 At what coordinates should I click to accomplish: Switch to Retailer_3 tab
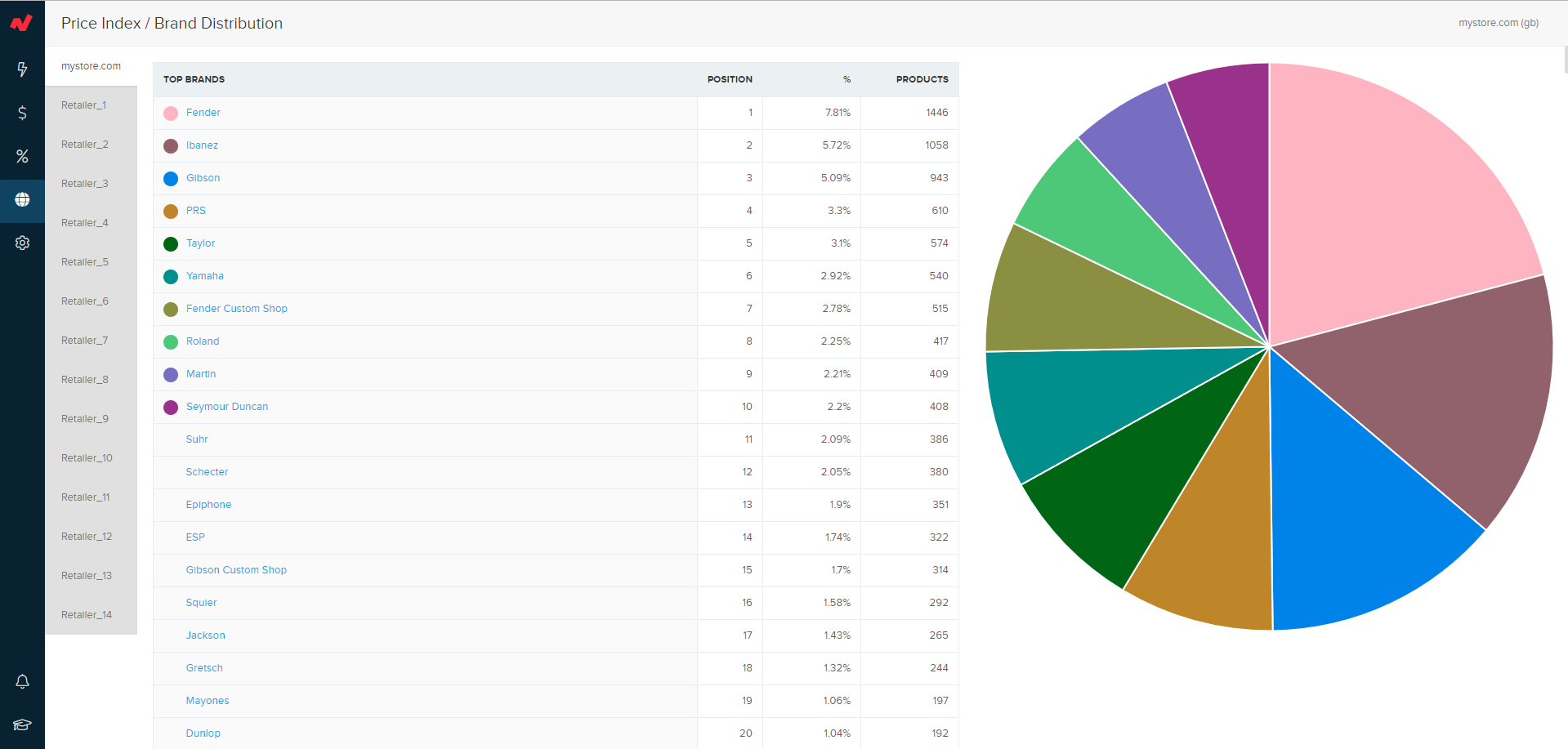[91, 184]
